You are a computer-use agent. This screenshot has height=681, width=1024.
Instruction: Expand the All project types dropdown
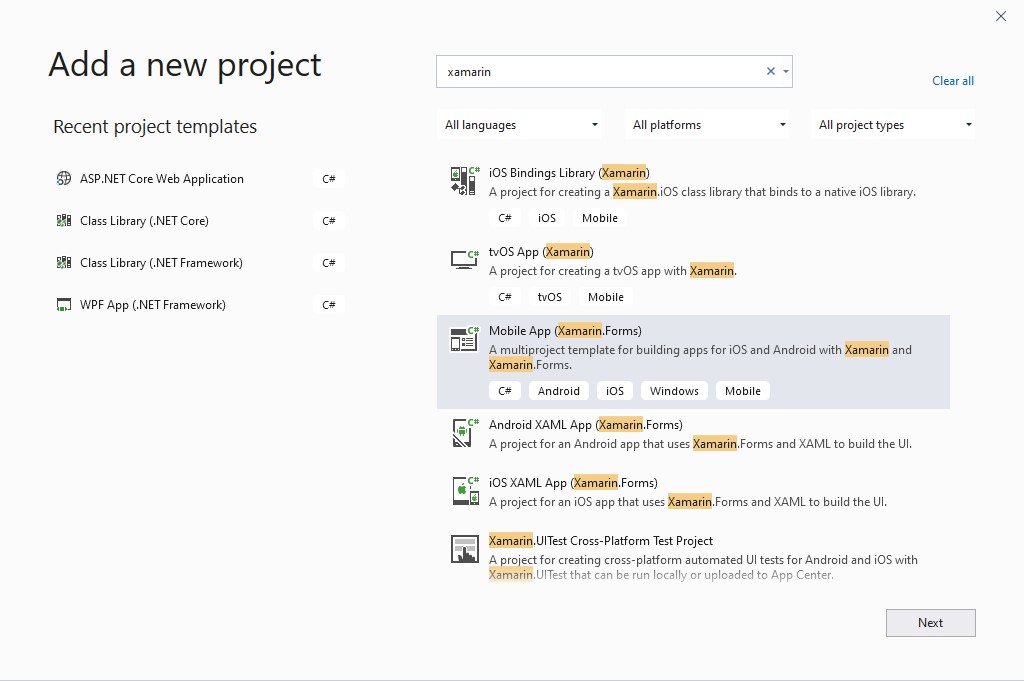895,125
